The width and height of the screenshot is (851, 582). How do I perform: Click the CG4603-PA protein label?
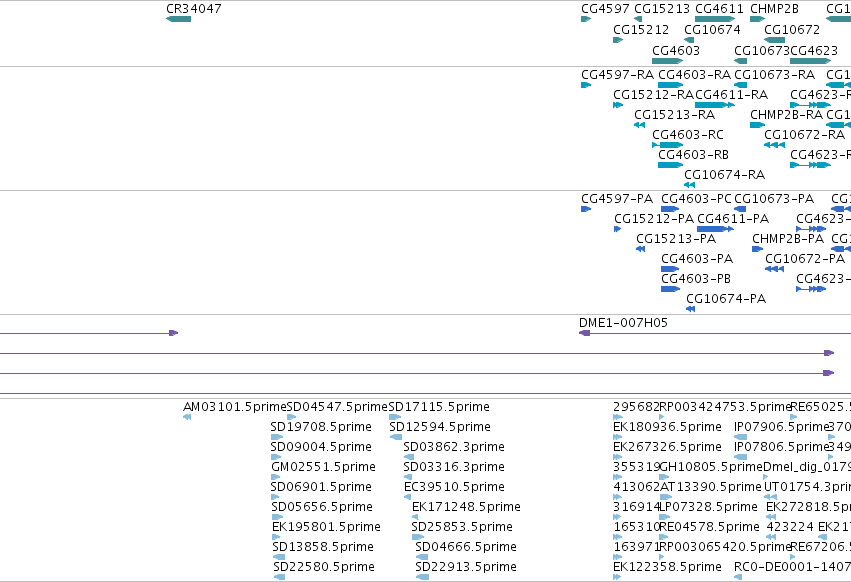(697, 259)
